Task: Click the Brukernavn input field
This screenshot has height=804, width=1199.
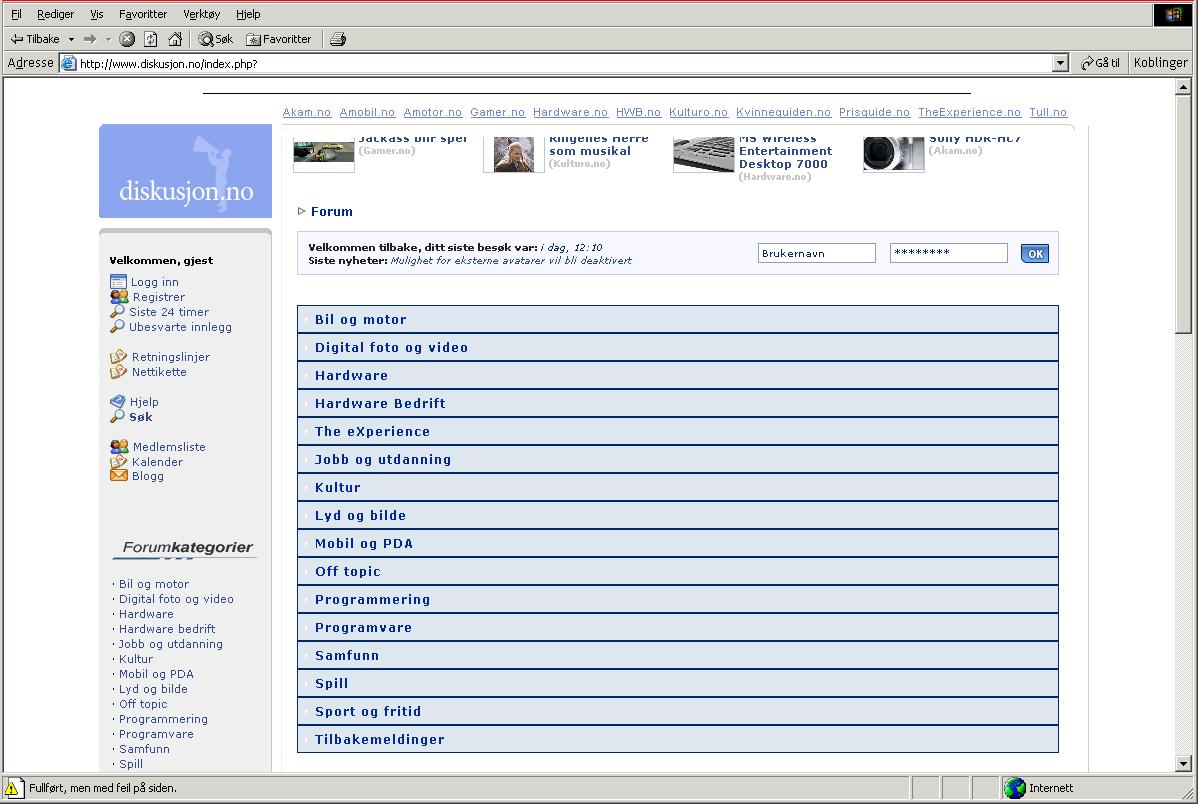Action: [817, 253]
